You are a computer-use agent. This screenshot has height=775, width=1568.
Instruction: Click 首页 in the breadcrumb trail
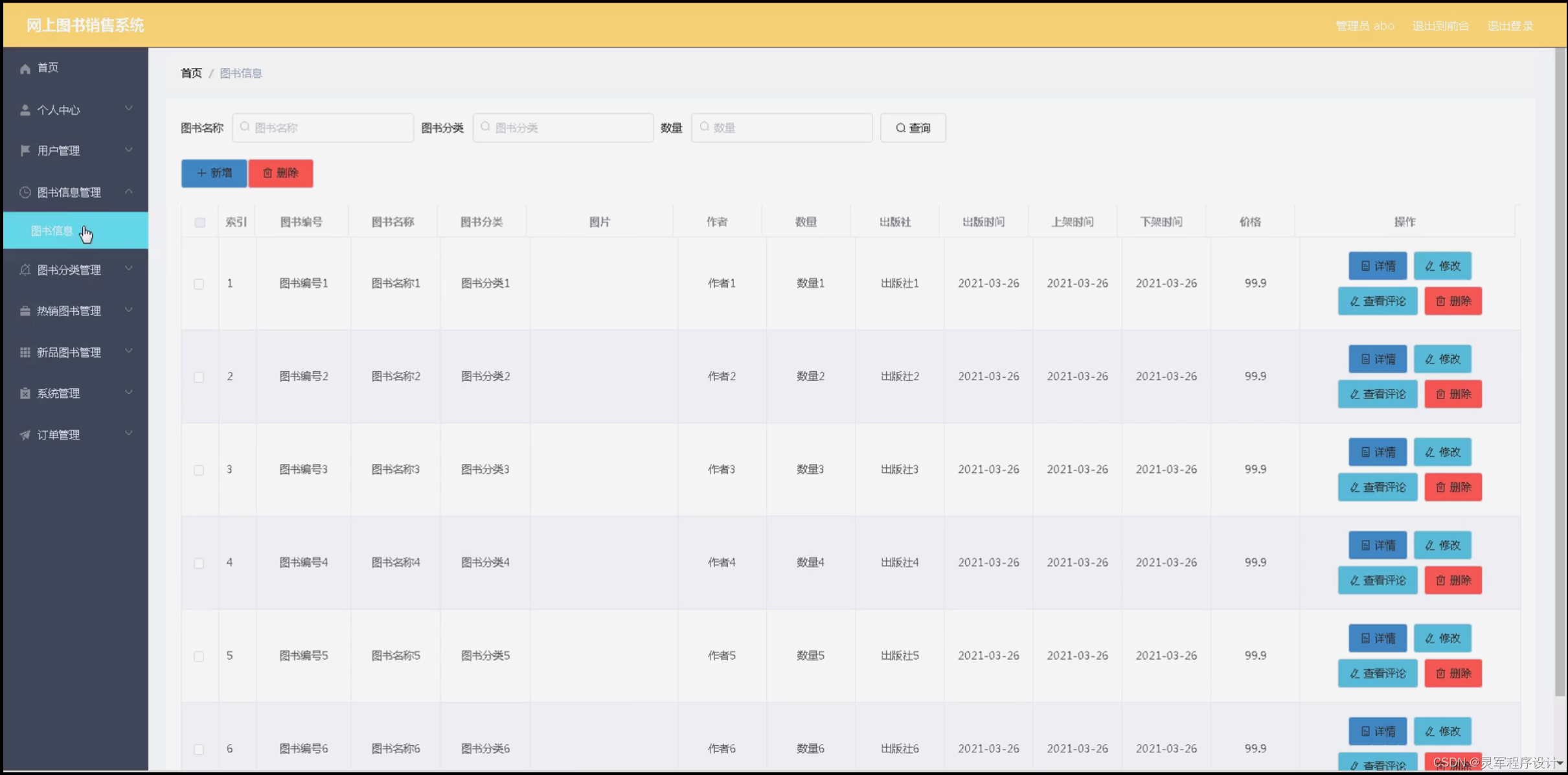point(190,73)
